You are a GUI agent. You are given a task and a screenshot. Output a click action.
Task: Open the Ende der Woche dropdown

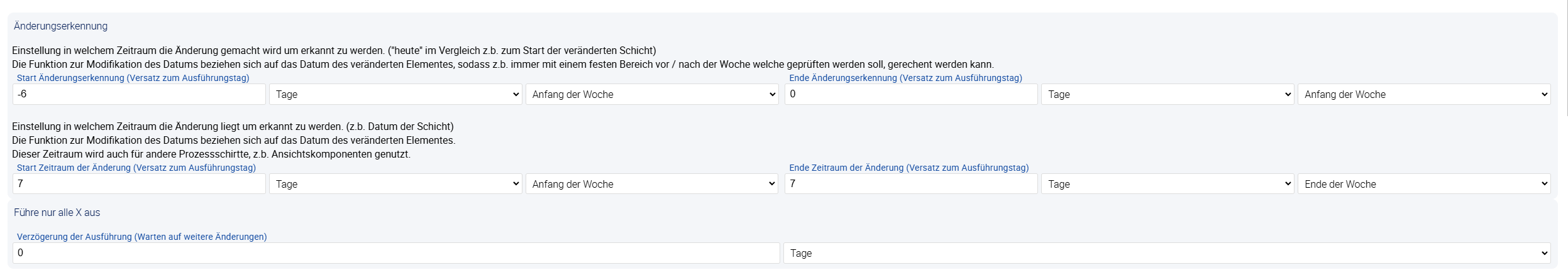point(1423,184)
